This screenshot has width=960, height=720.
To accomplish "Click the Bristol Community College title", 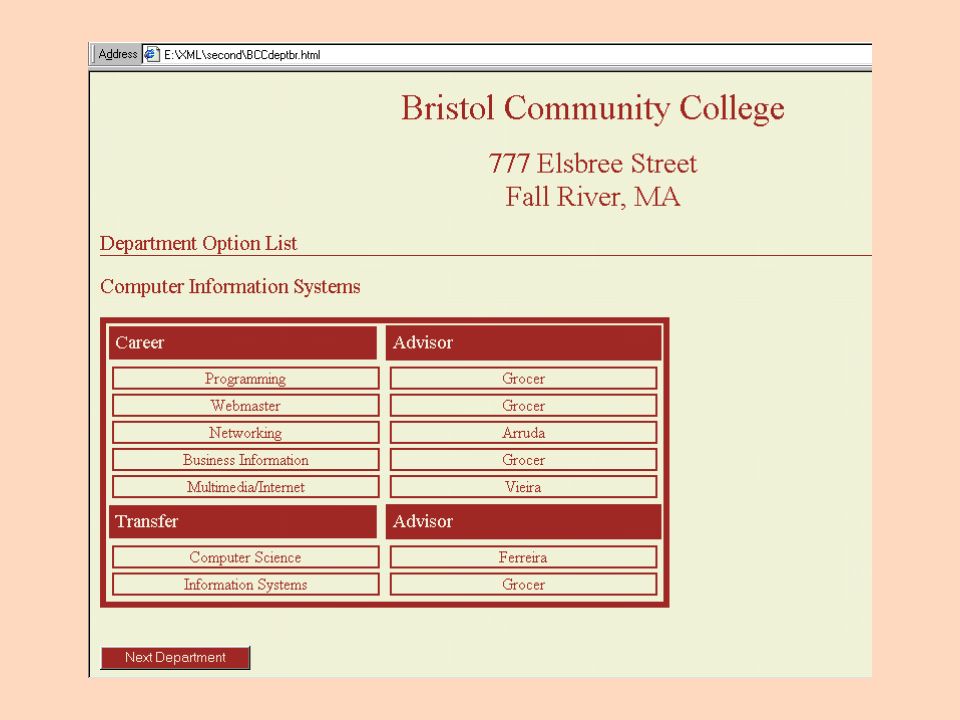I will (593, 108).
